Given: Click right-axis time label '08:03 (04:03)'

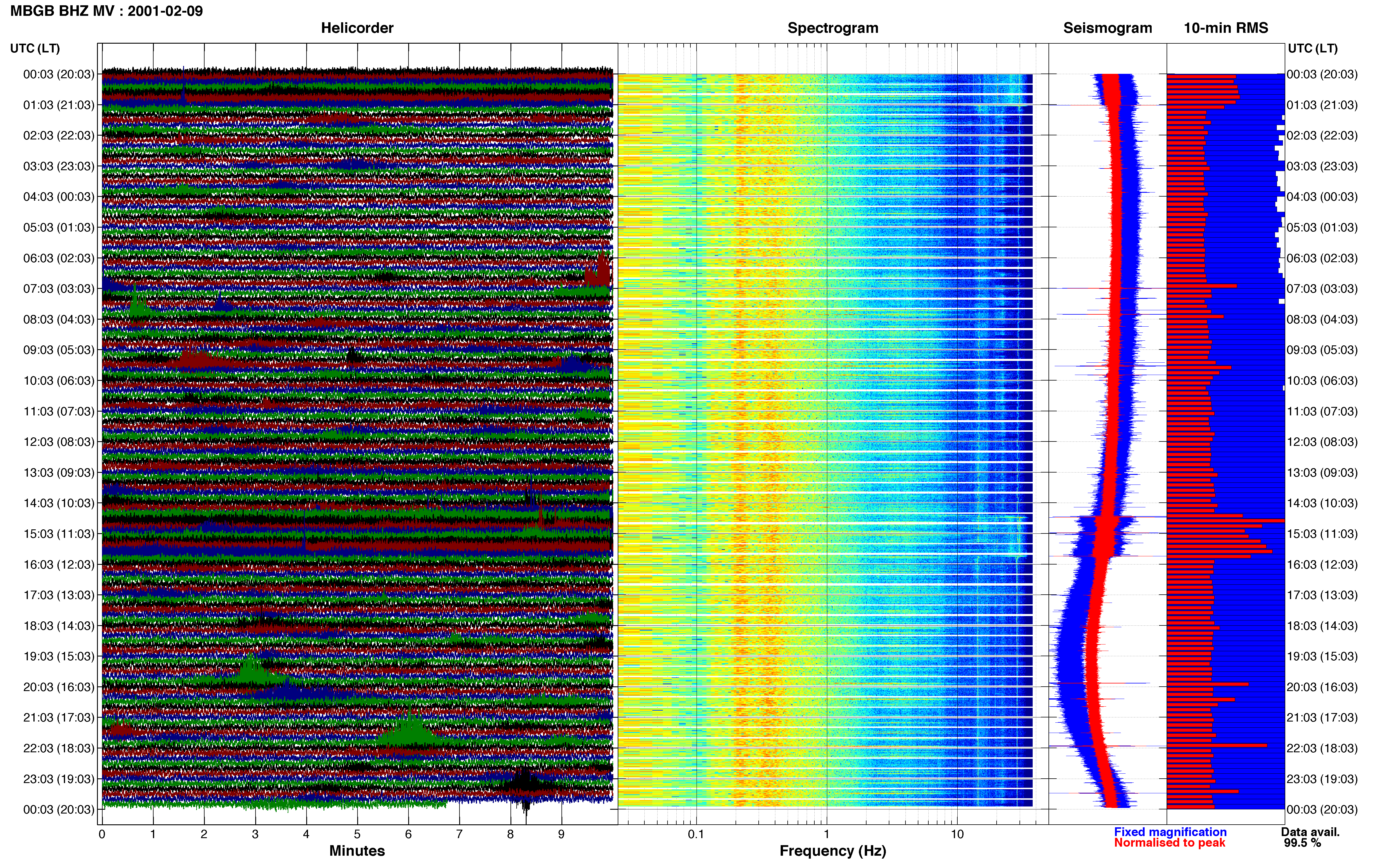Looking at the screenshot, I should click(1322, 319).
